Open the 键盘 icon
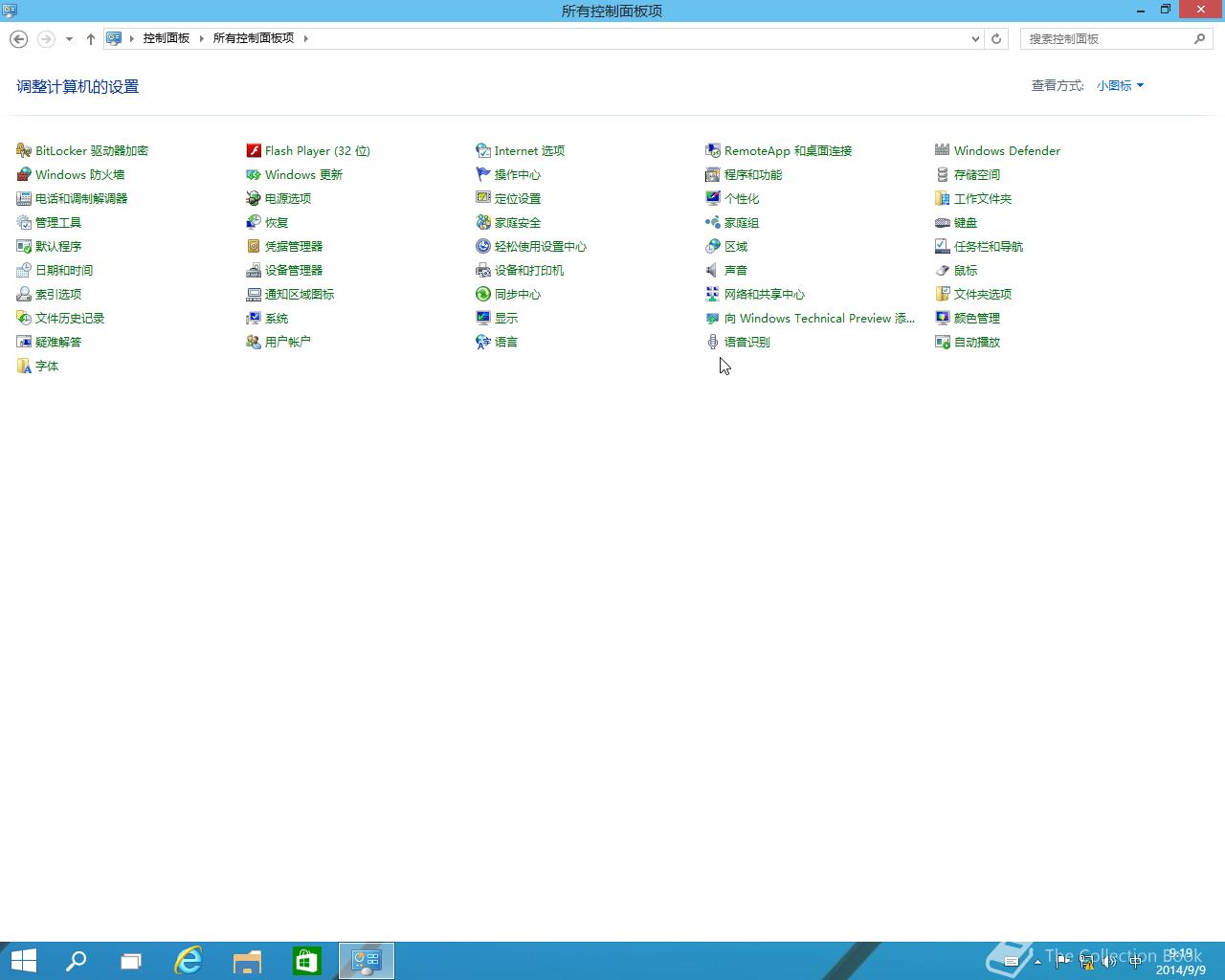This screenshot has height=980, width=1225. (x=943, y=222)
